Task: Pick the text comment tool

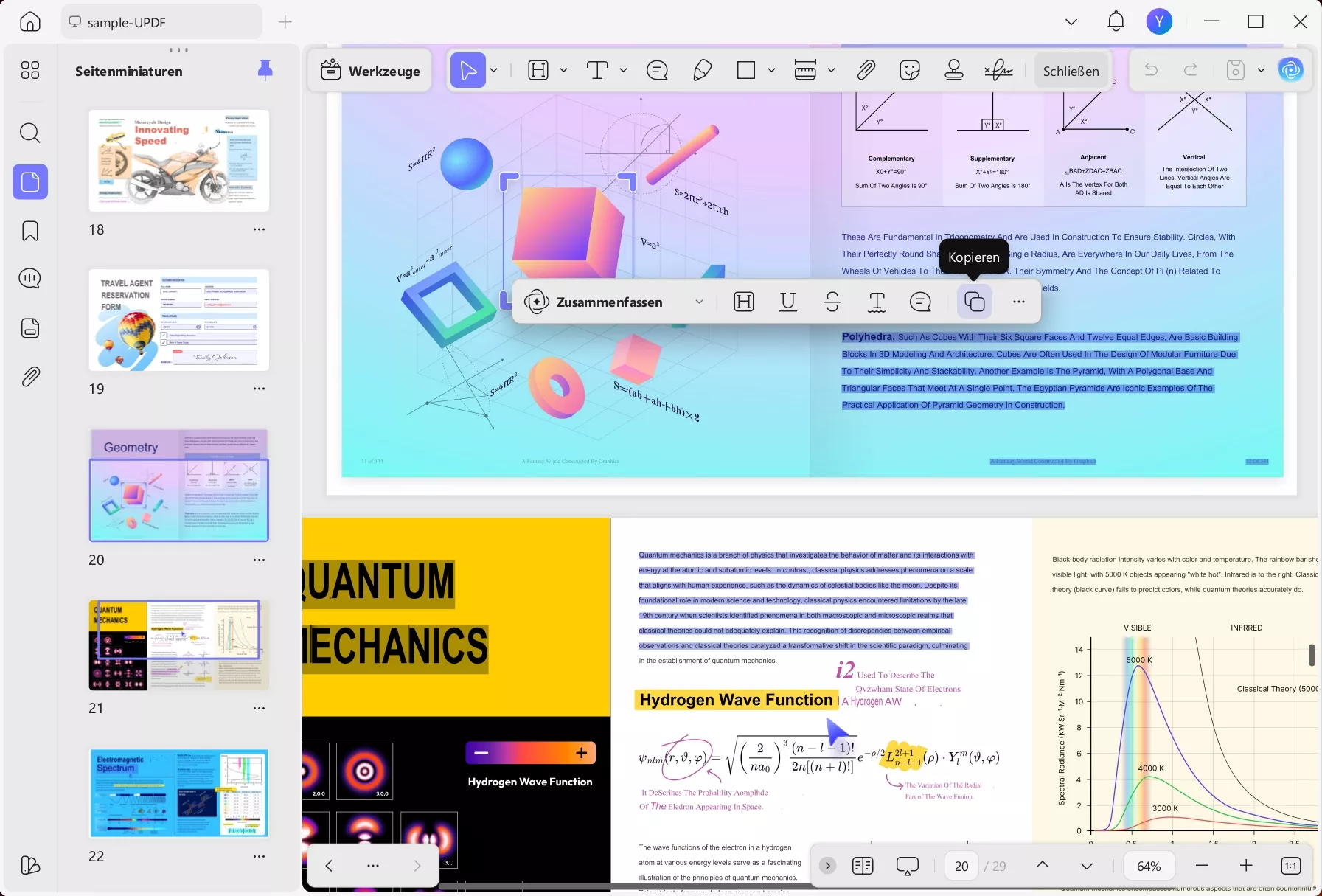Action: click(597, 71)
